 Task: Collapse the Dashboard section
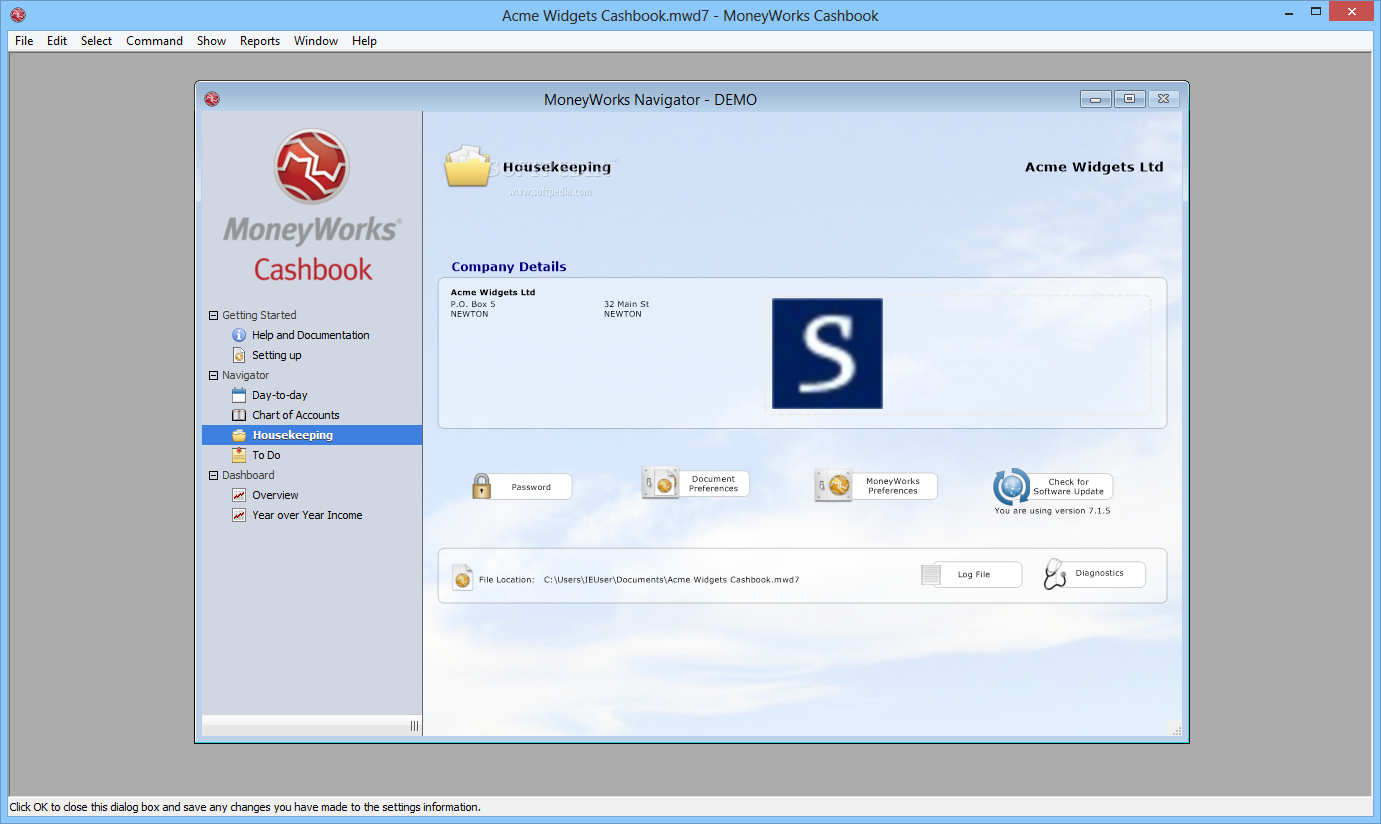(213, 475)
